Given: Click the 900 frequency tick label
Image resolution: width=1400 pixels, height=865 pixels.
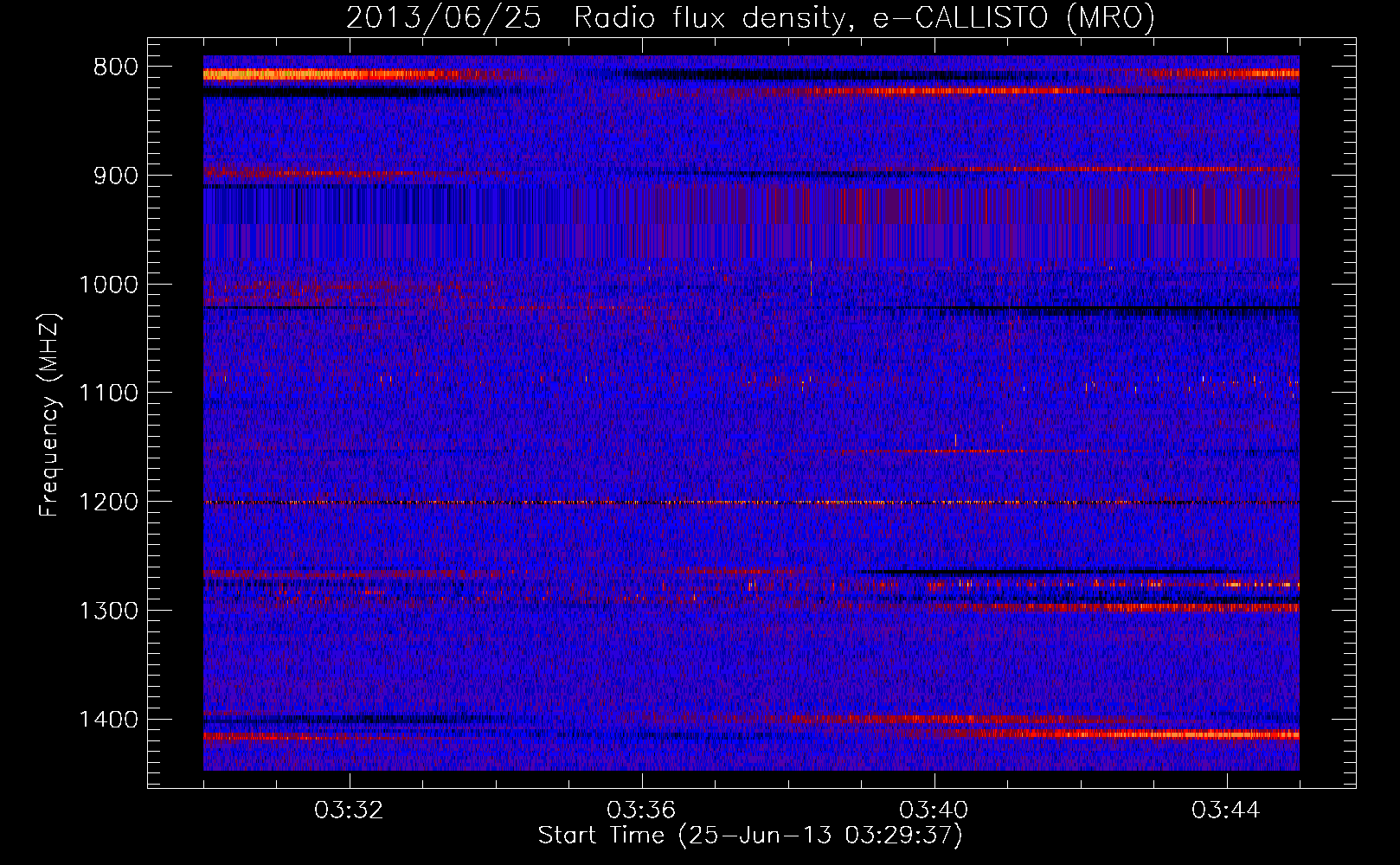Looking at the screenshot, I should (115, 176).
